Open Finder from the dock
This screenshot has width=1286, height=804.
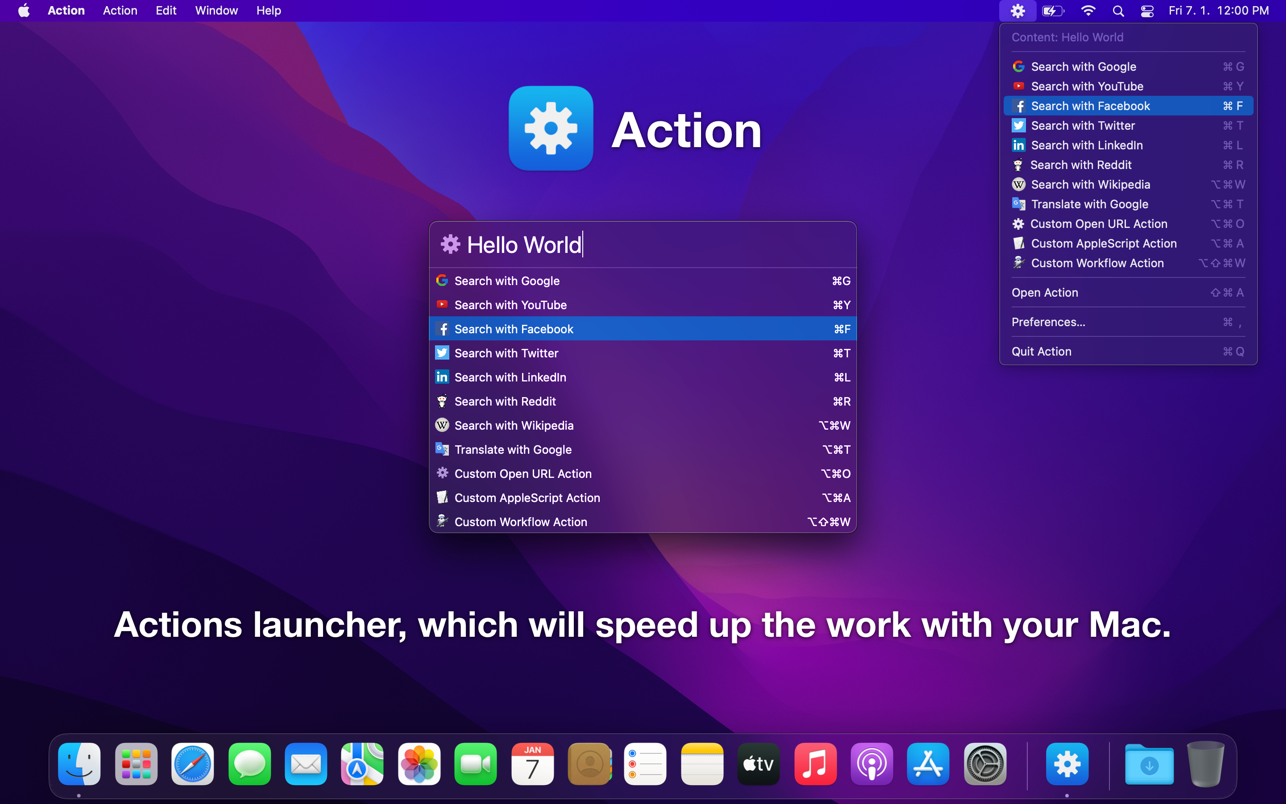point(79,765)
